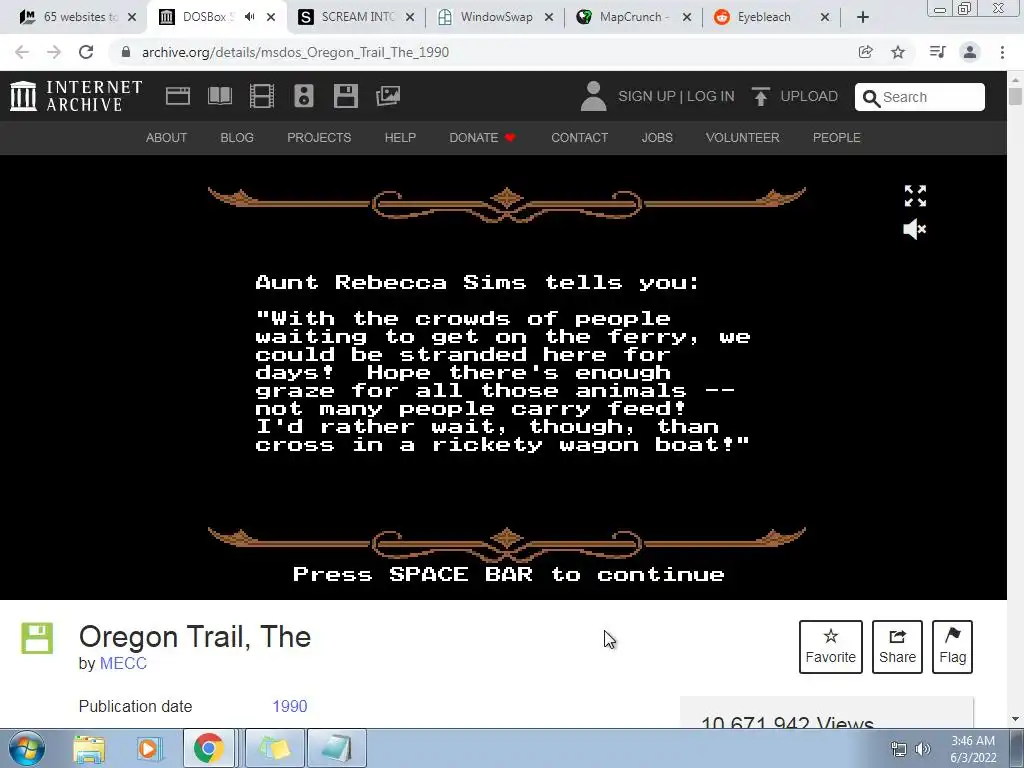This screenshot has width=1024, height=768.
Task: Open the Web (Wayback Machine) icon
Action: (178, 96)
